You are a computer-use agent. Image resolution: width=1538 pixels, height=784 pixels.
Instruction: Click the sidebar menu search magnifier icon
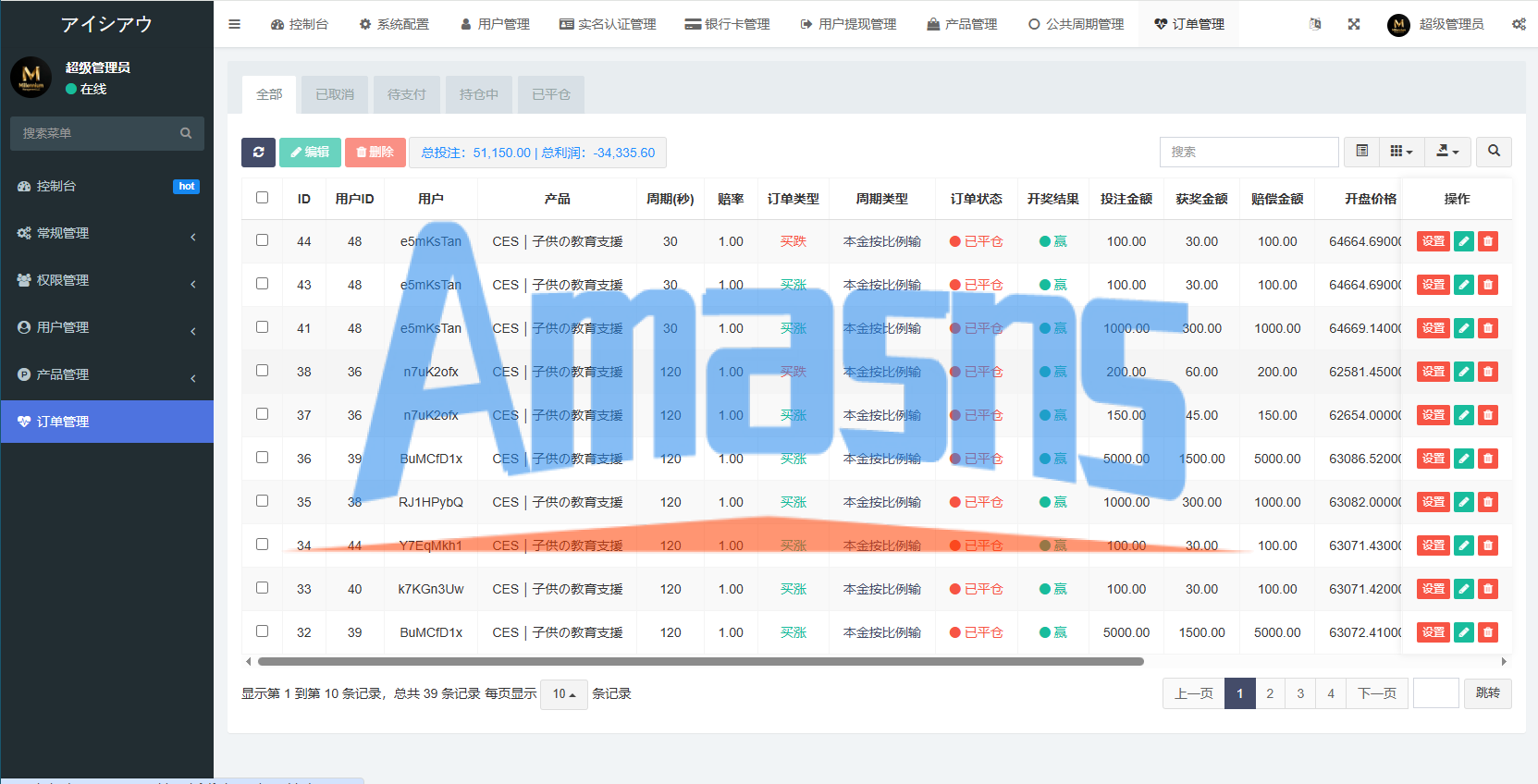click(186, 133)
